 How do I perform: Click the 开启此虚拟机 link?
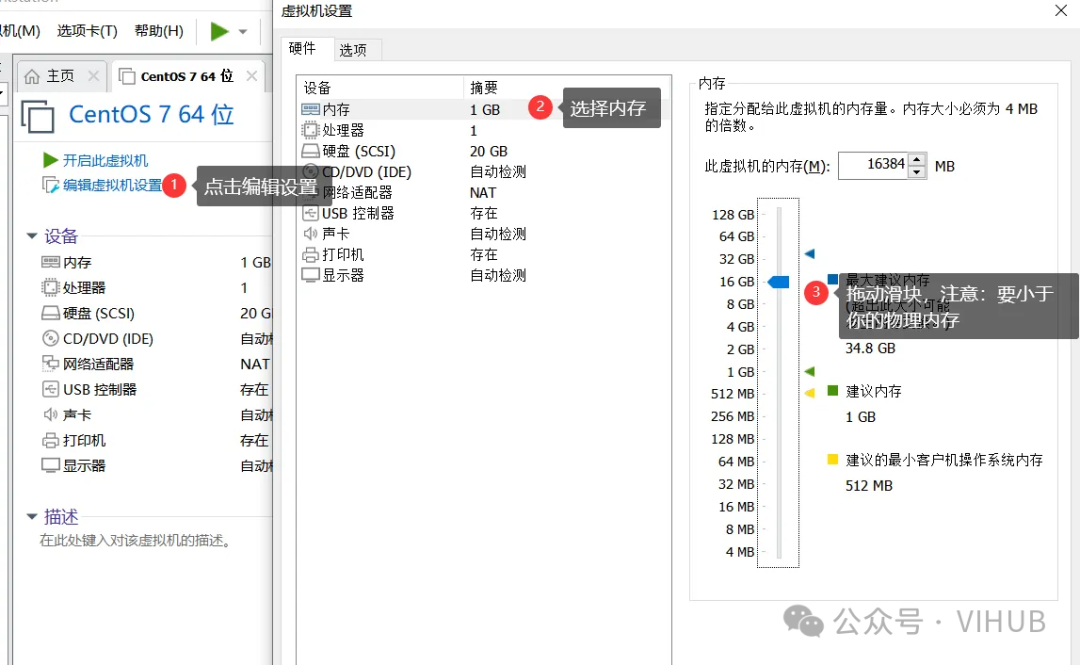coord(105,161)
